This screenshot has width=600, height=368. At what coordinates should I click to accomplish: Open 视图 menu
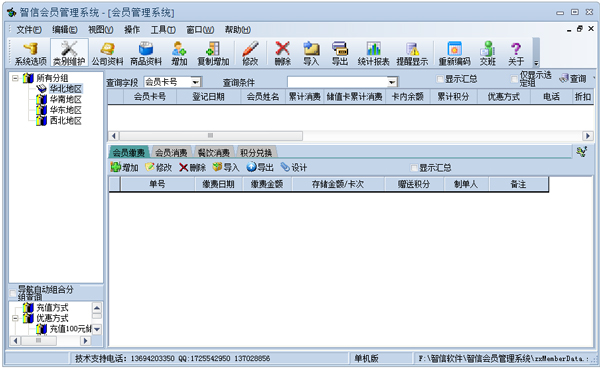click(101, 29)
